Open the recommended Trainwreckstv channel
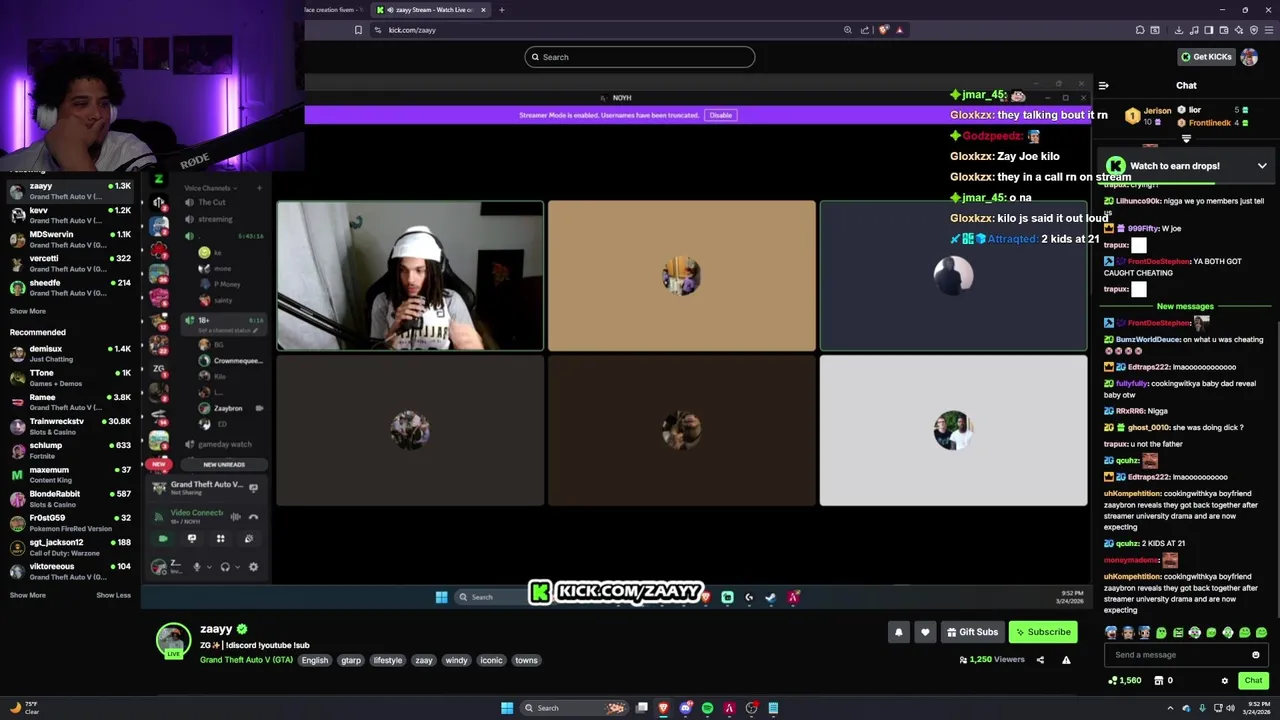The image size is (1280, 720). click(x=70, y=426)
